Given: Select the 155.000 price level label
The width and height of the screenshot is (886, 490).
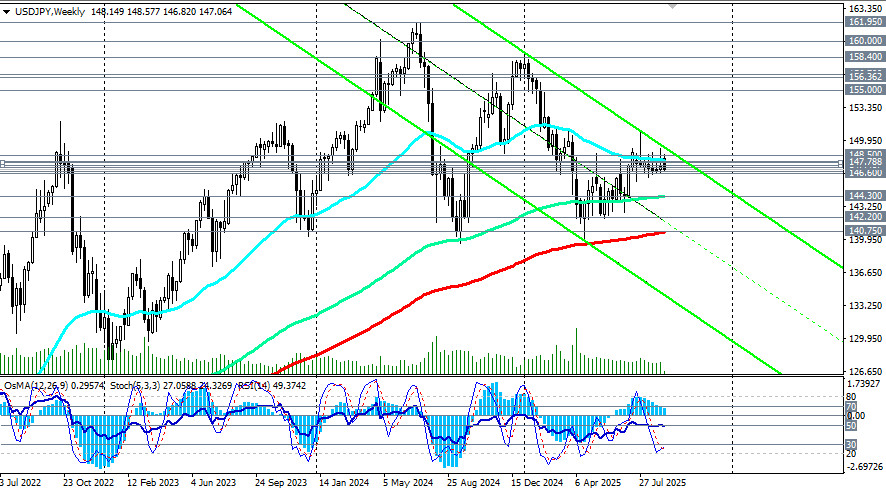Looking at the screenshot, I should [x=864, y=90].
